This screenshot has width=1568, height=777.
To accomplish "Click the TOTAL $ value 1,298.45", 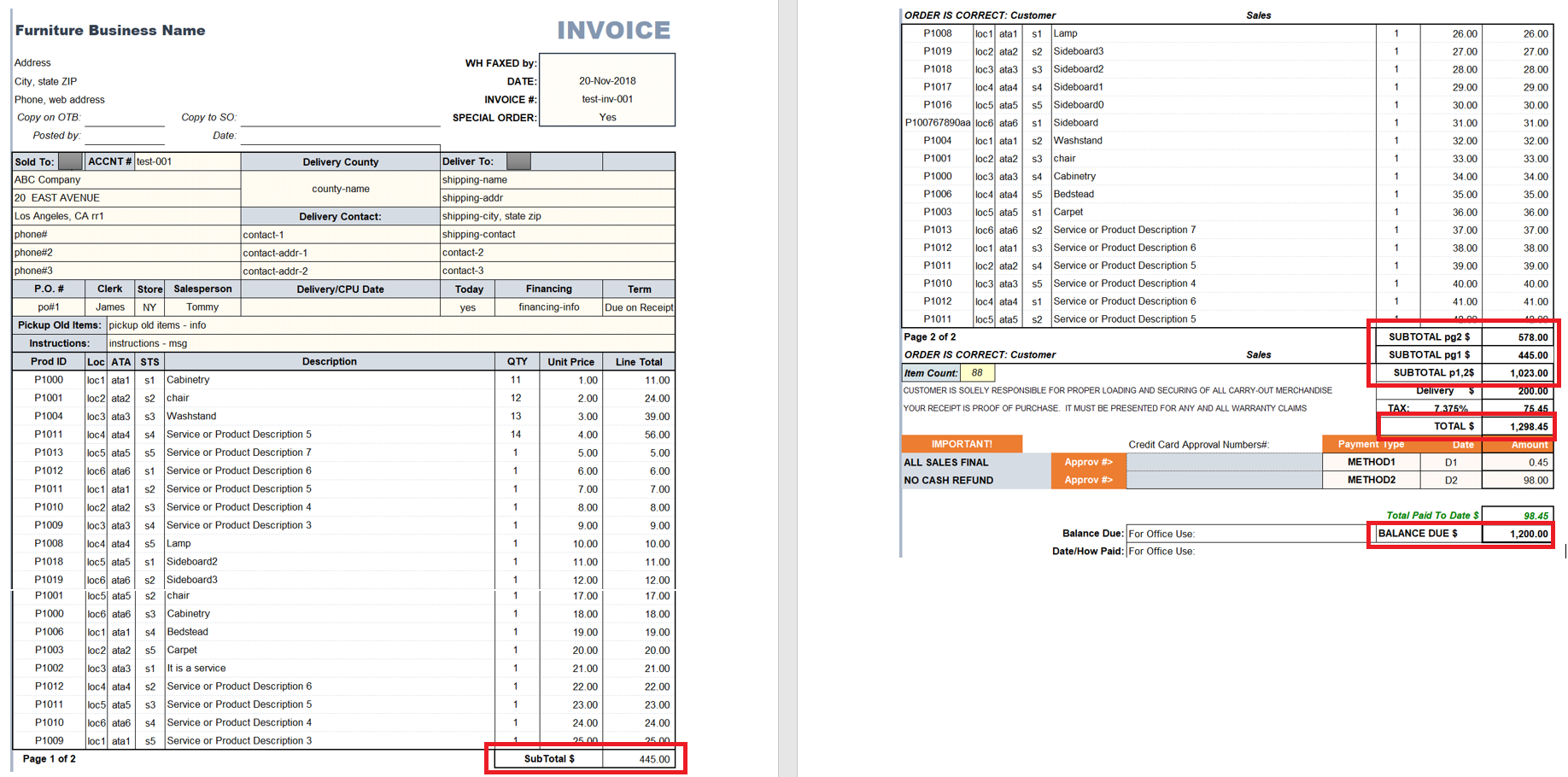I will click(x=1529, y=427).
